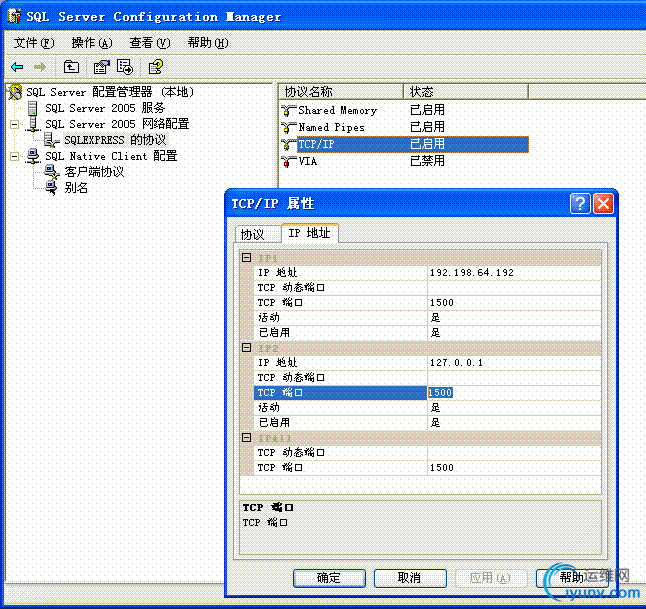Select the Shared Memory protocol row

[405, 110]
